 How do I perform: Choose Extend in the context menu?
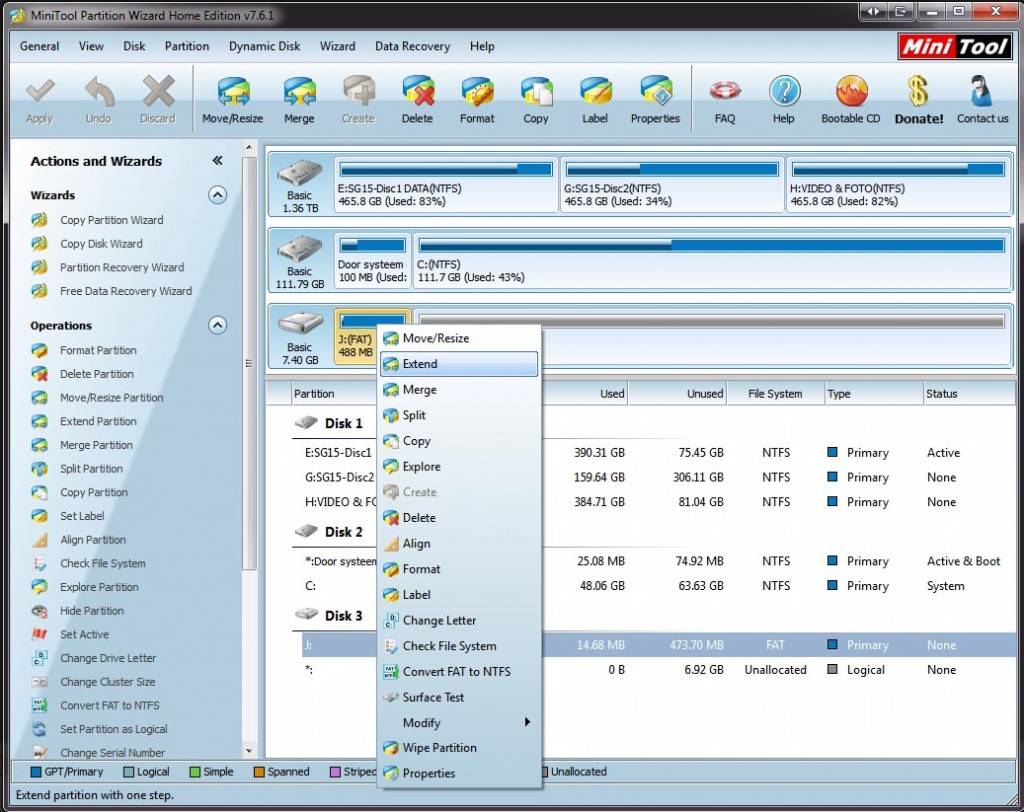459,364
